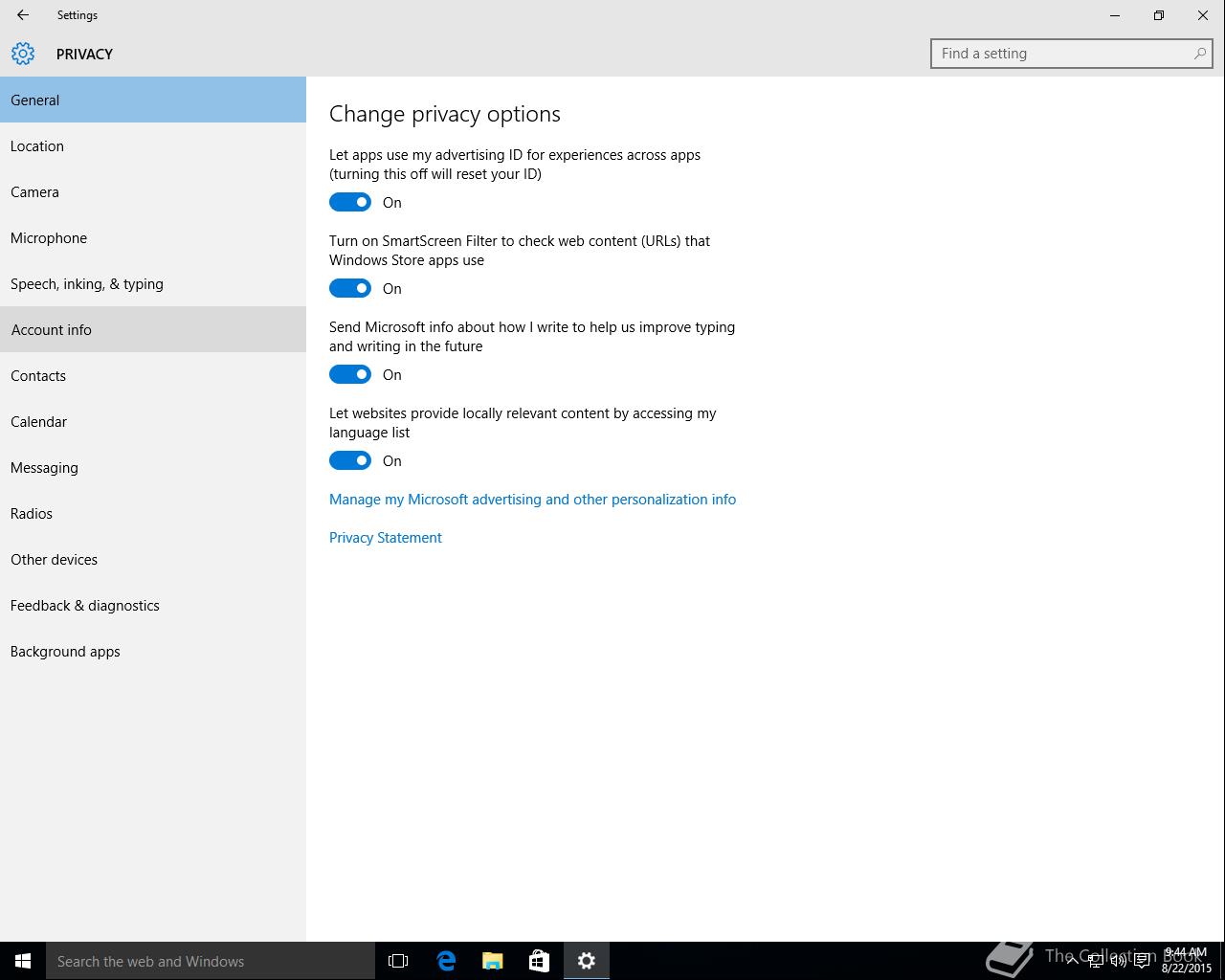1225x980 pixels.
Task: Open the Background apps section
Action: coord(153,651)
